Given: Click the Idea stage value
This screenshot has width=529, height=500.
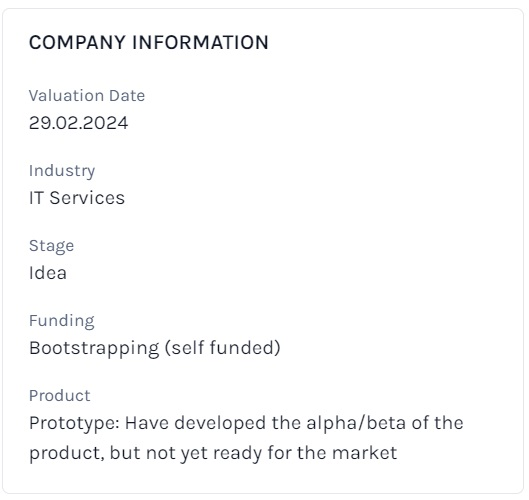Looking at the screenshot, I should click(48, 273).
